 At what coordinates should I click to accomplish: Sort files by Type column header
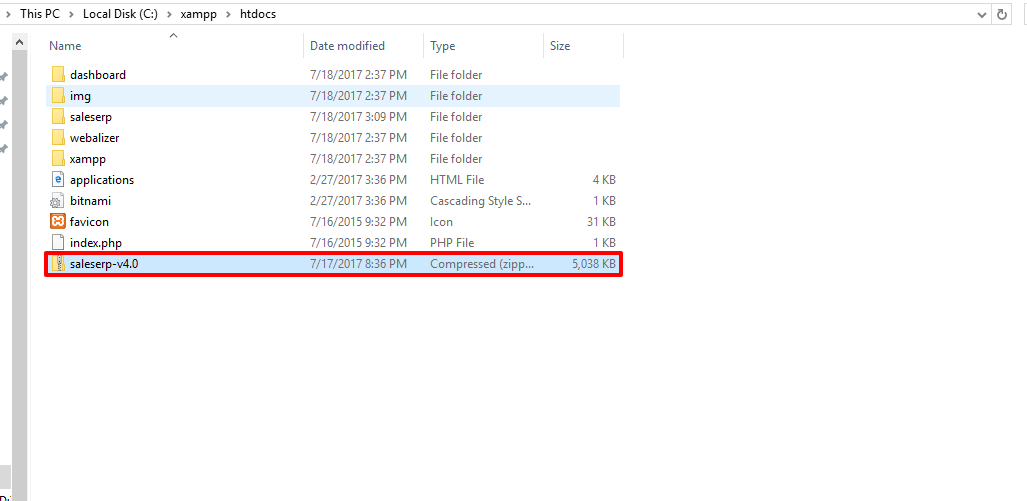coord(442,46)
